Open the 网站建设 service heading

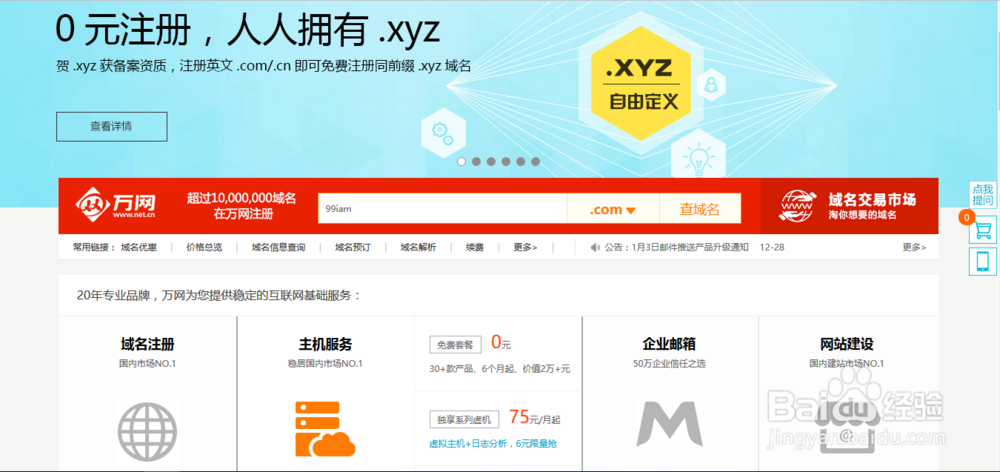coord(846,344)
